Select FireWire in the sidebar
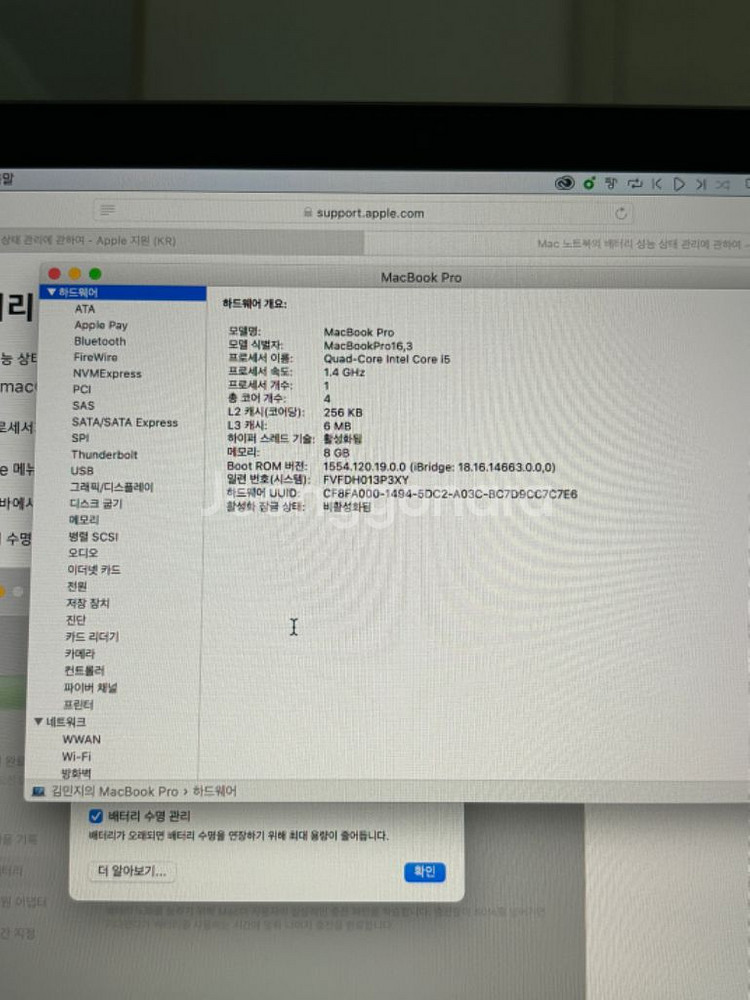This screenshot has width=750, height=1000. tap(95, 357)
